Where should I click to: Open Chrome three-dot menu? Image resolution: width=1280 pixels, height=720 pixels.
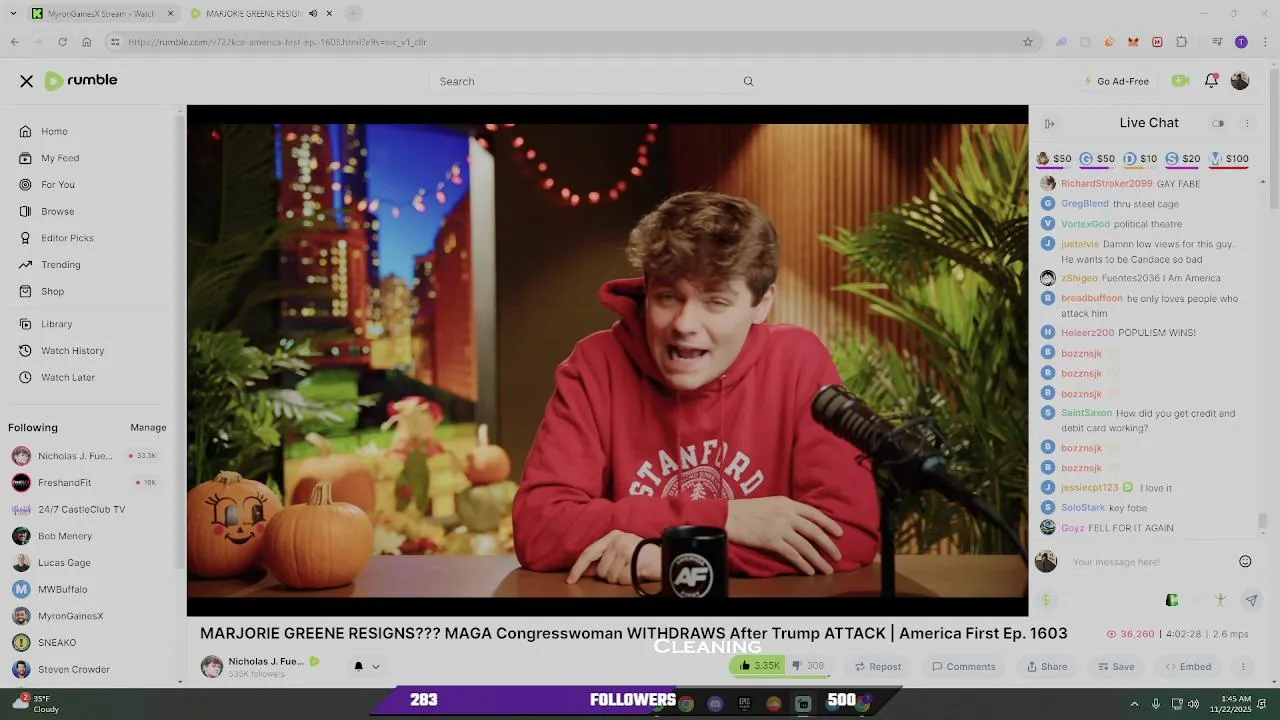click(1265, 42)
